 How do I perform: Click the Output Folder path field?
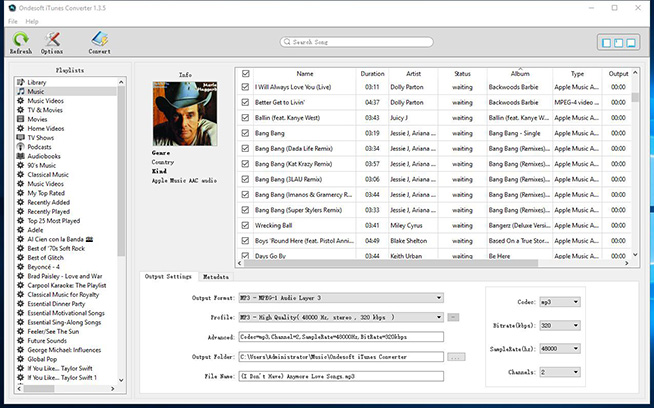pyautogui.click(x=341, y=357)
